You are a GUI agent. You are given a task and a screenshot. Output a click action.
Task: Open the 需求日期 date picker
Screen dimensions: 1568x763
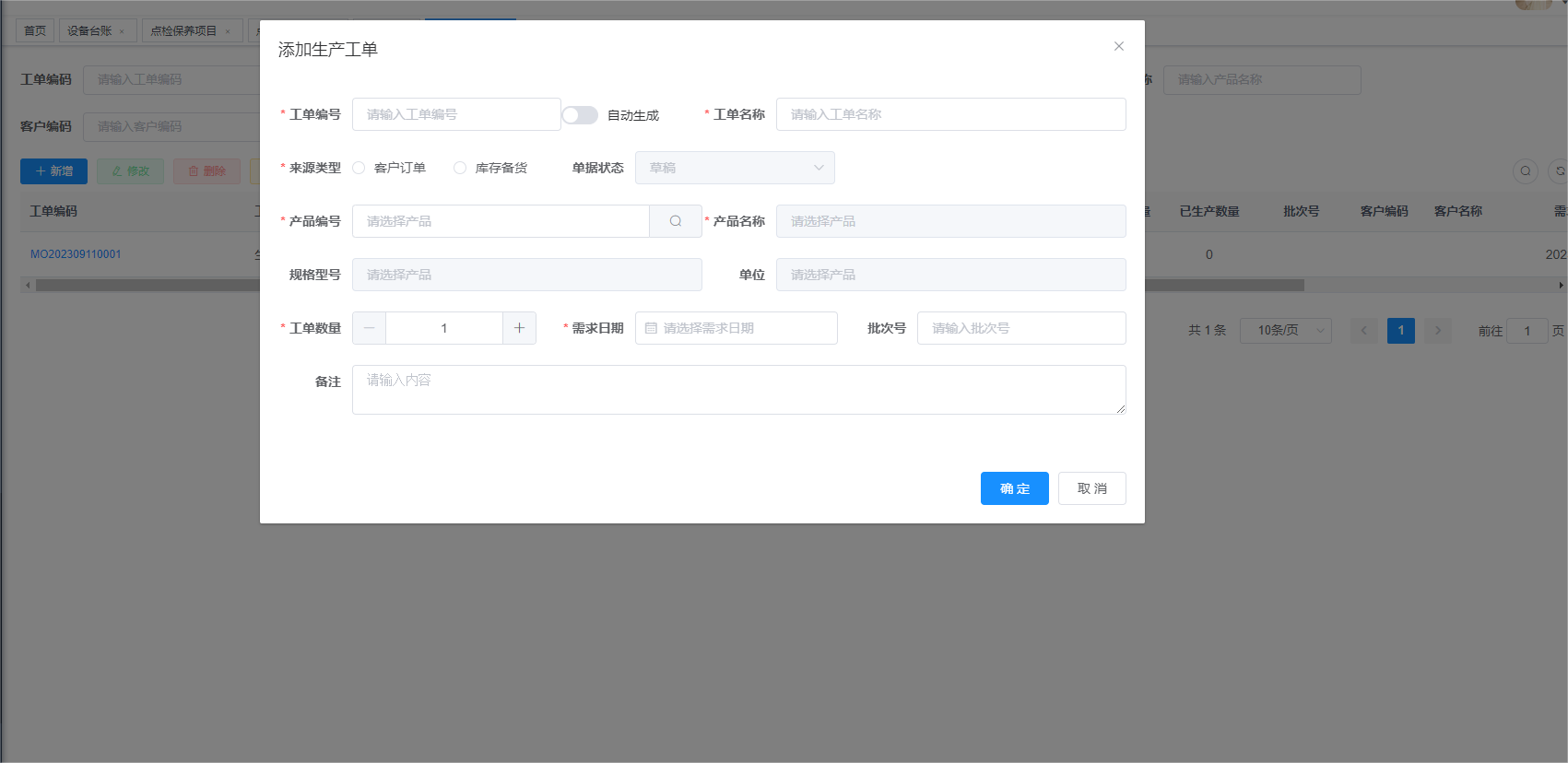[736, 328]
